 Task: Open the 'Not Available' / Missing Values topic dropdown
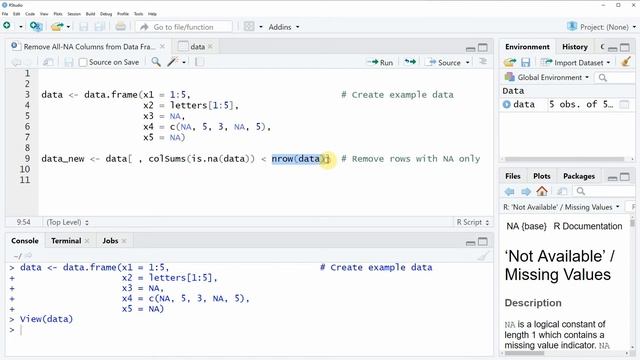pyautogui.click(x=561, y=207)
